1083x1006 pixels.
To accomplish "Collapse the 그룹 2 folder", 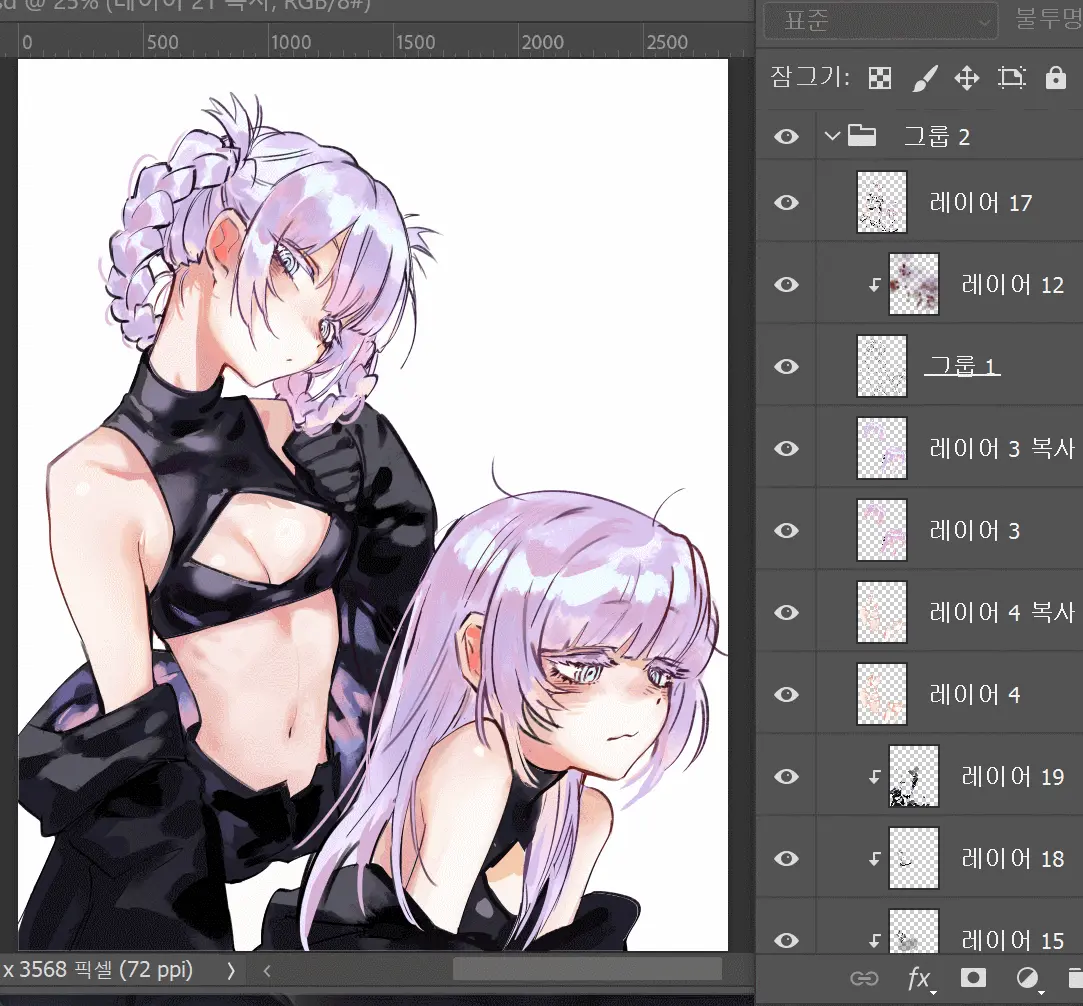I will (832, 136).
